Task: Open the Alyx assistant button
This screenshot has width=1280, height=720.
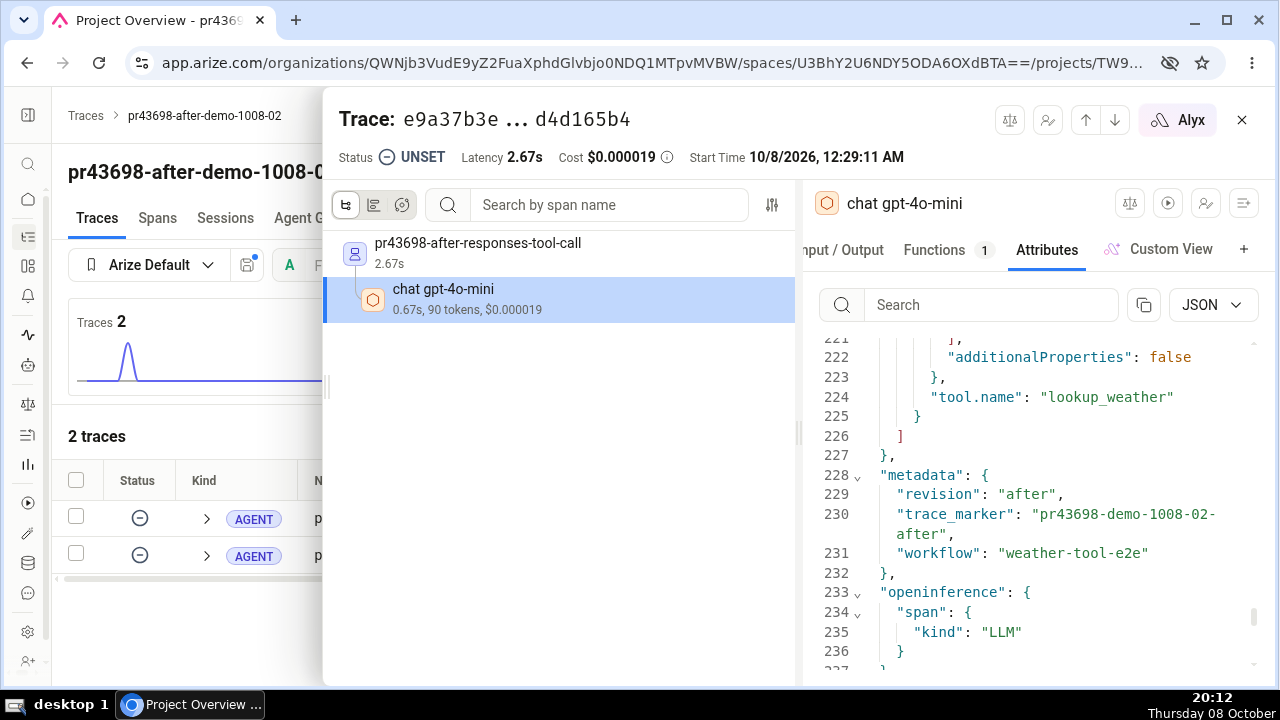Action: pos(1177,120)
